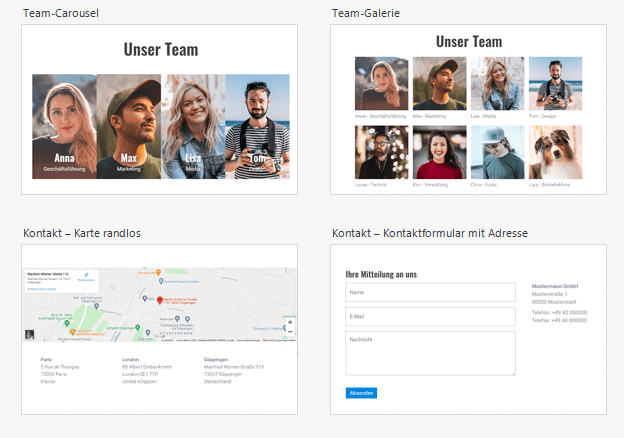This screenshot has height=438, width=624.
Task: Click the 'Manfred-Wörner-Straße 115' address under Göppingen
Action: pos(234,367)
